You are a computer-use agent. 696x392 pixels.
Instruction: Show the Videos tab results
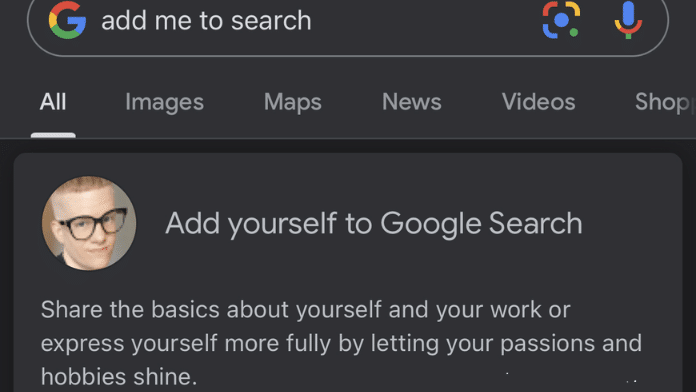point(538,102)
